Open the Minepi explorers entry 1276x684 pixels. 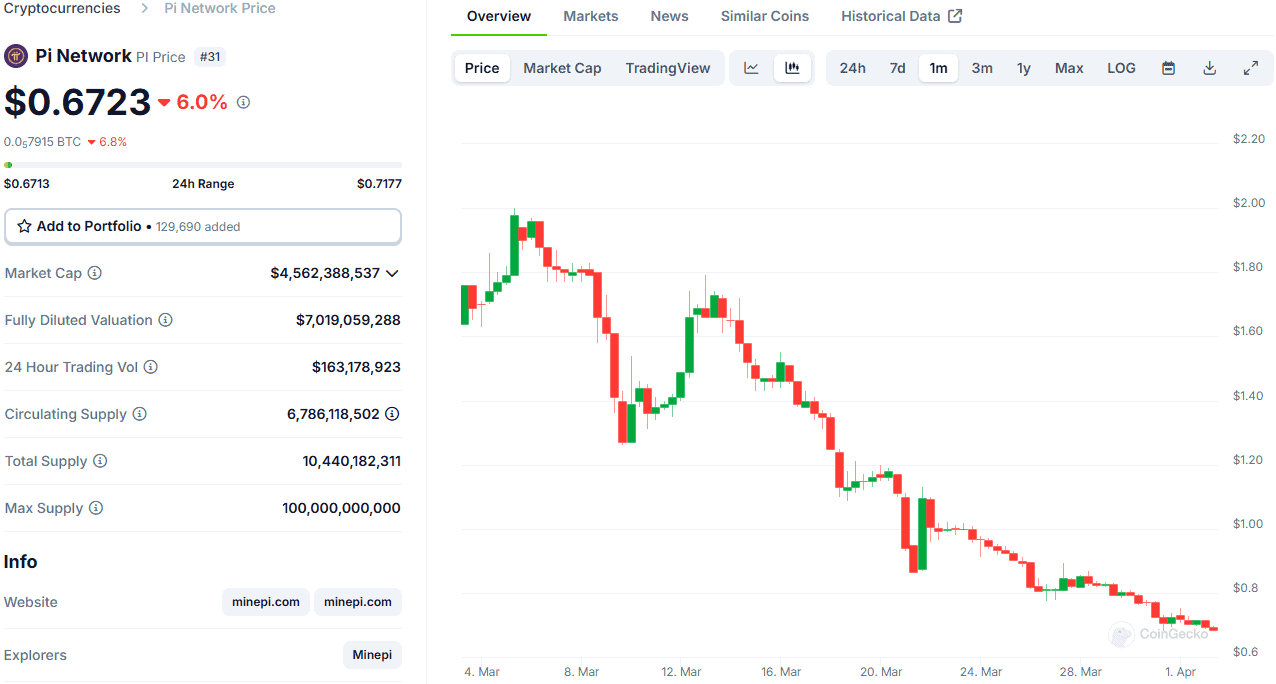coord(372,655)
